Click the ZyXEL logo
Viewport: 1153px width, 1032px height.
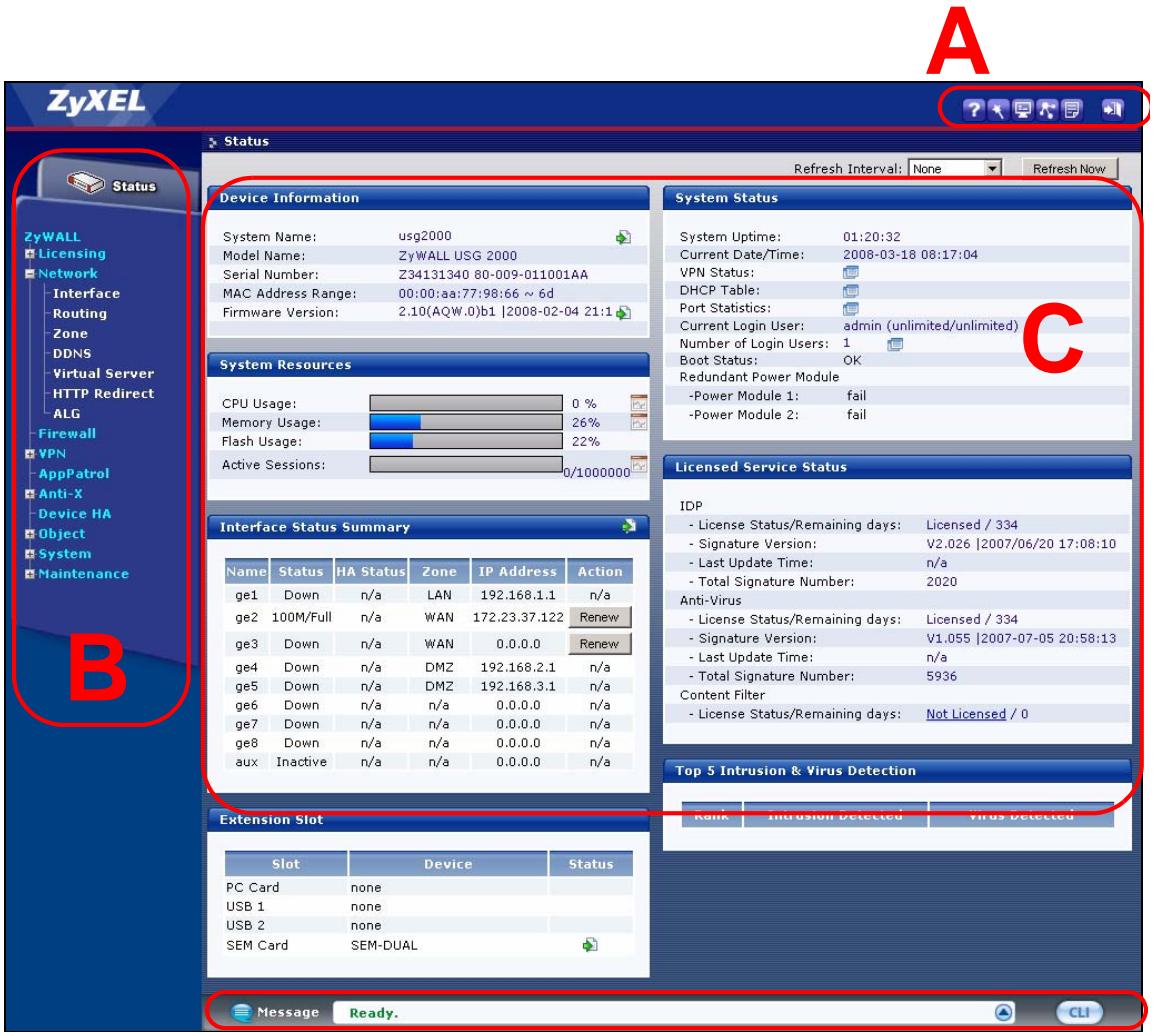[x=96, y=102]
